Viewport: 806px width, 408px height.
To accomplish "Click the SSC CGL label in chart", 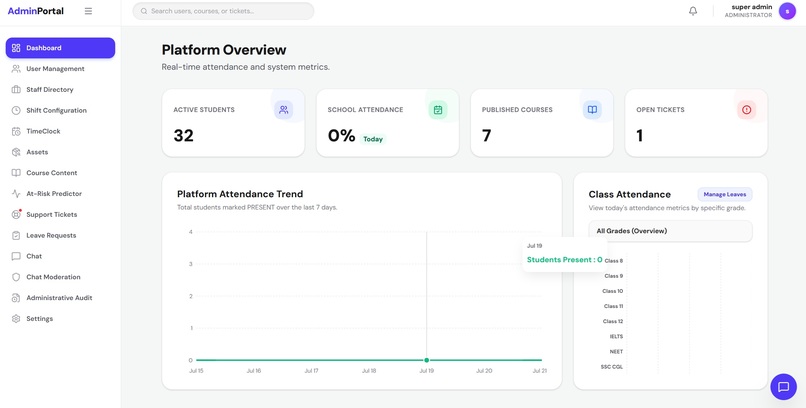I will (612, 367).
